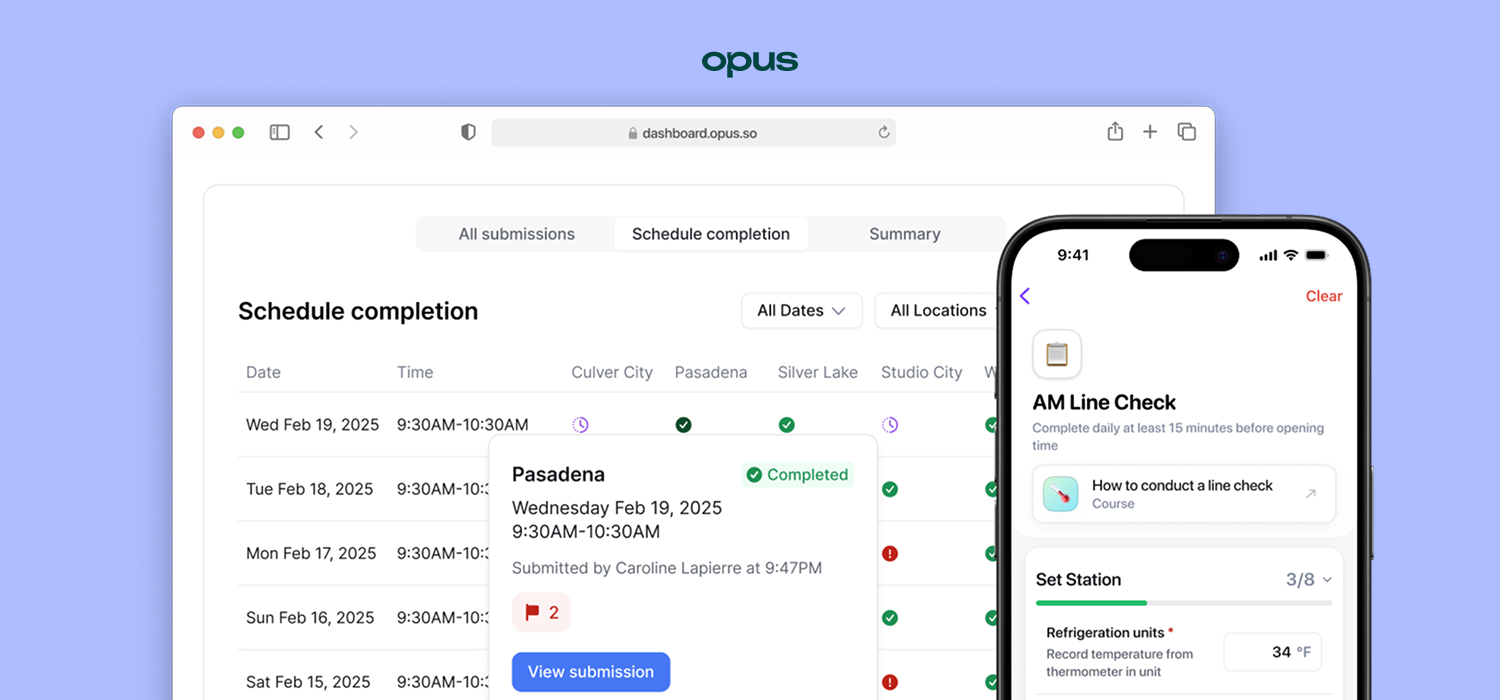Open the privacy shield icon
1500x700 pixels.
pyautogui.click(x=468, y=132)
